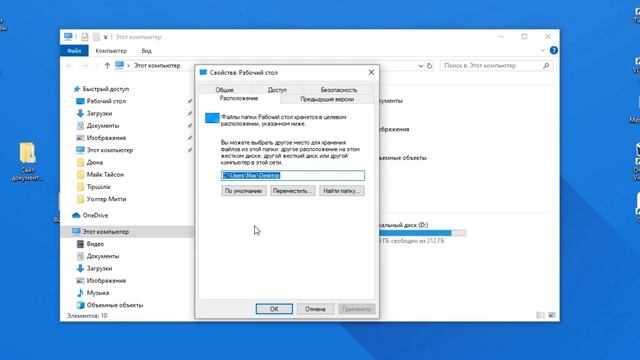Select Музыка in navigation pane
Viewport: 640px width, 360px height.
98,293
